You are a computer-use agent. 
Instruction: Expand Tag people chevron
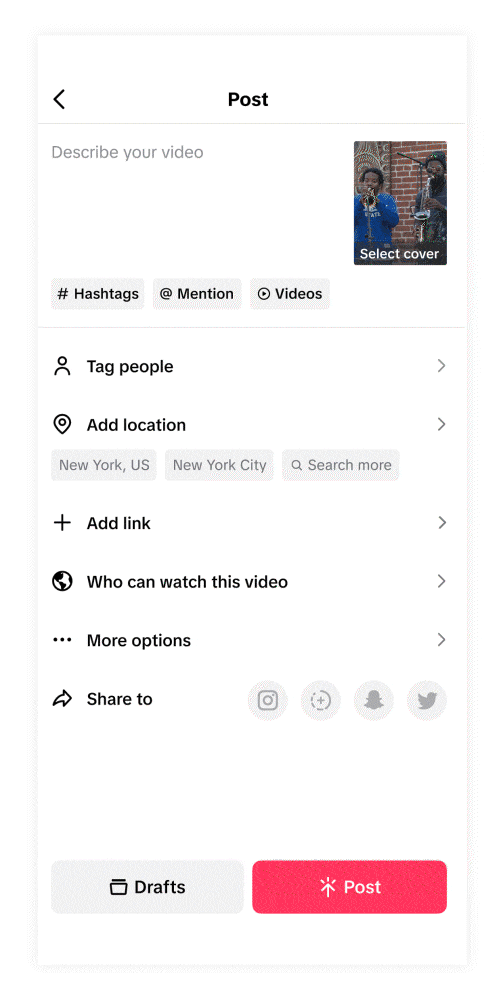pyautogui.click(x=441, y=366)
